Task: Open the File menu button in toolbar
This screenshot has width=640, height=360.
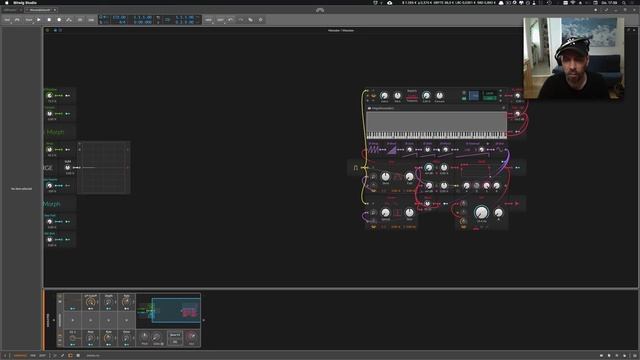Action: tap(7, 20)
